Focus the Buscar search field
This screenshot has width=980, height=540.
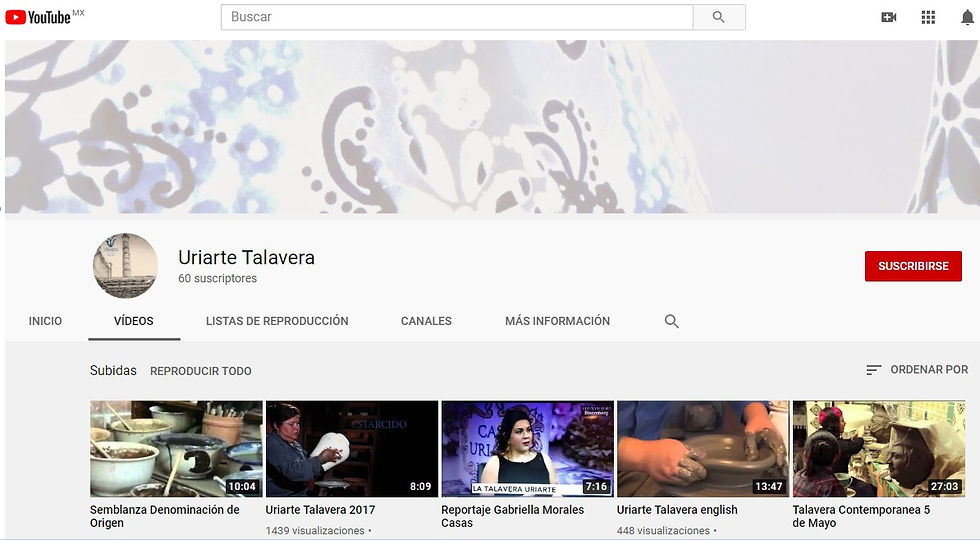(457, 17)
